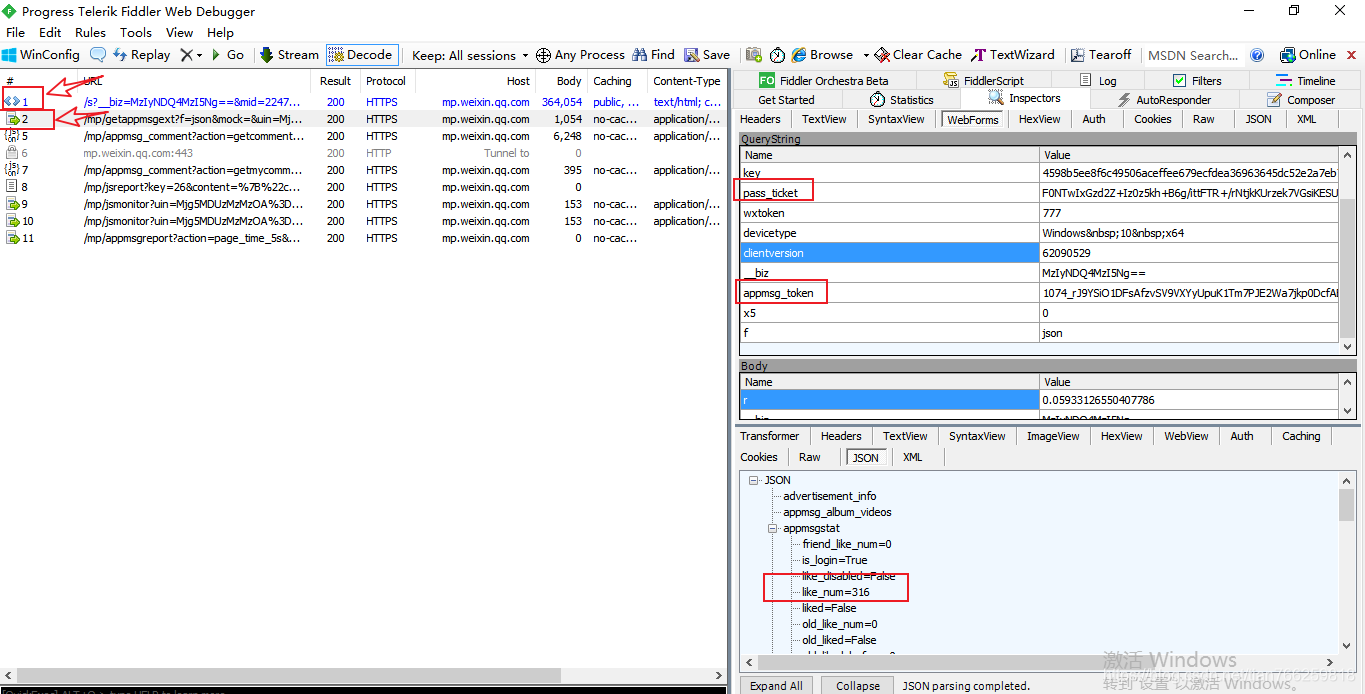Select session 8 jsreport row
The image size is (1365, 694).
coord(363,187)
